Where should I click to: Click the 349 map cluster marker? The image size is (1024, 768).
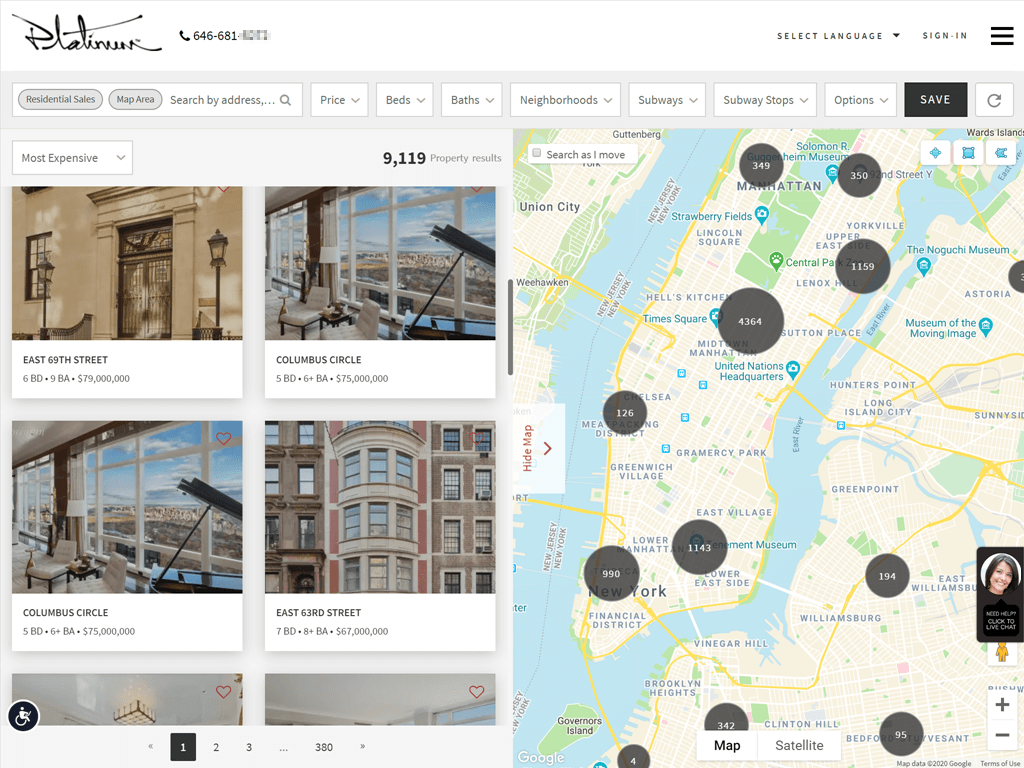point(761,166)
